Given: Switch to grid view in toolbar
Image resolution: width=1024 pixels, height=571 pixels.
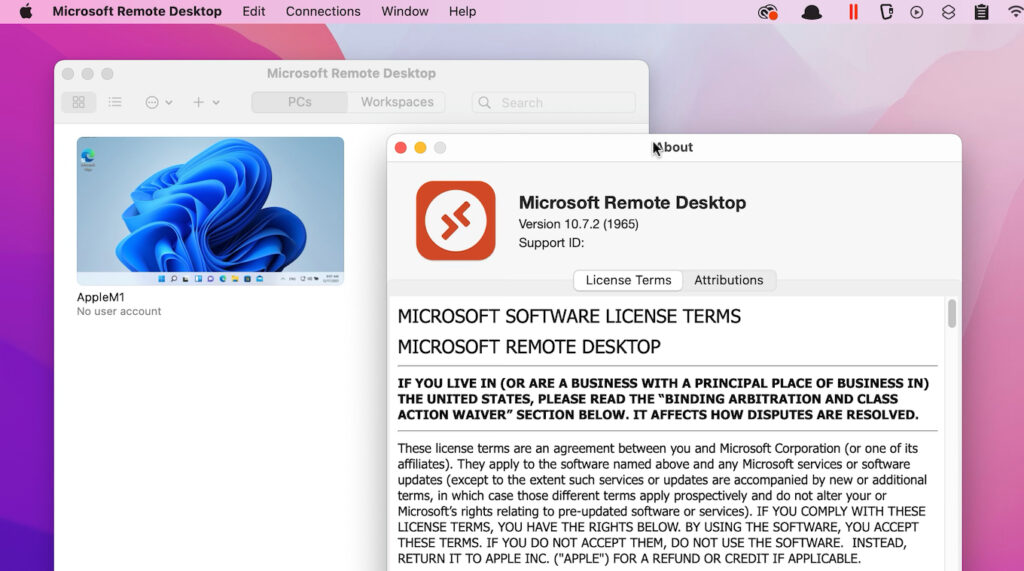Looking at the screenshot, I should coord(78,102).
